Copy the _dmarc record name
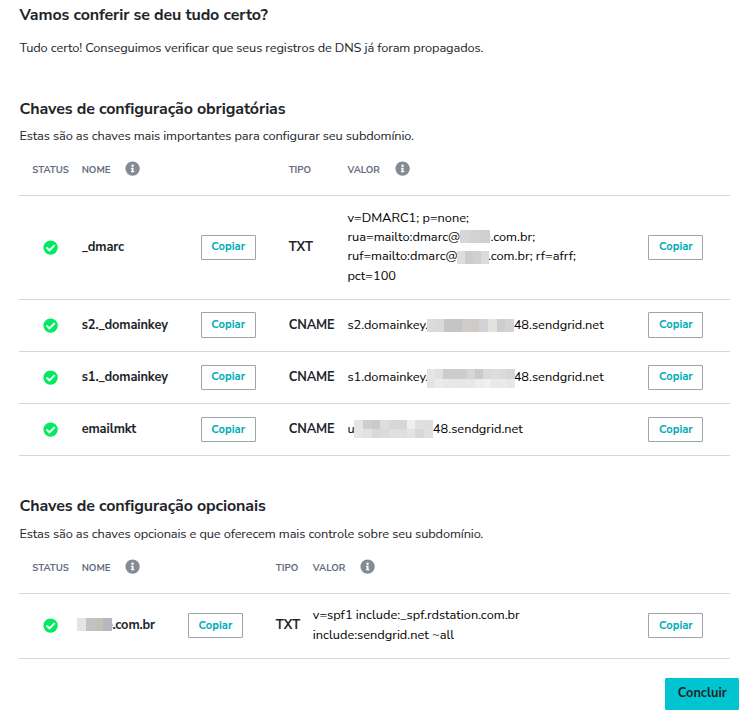755x710 pixels. [228, 247]
